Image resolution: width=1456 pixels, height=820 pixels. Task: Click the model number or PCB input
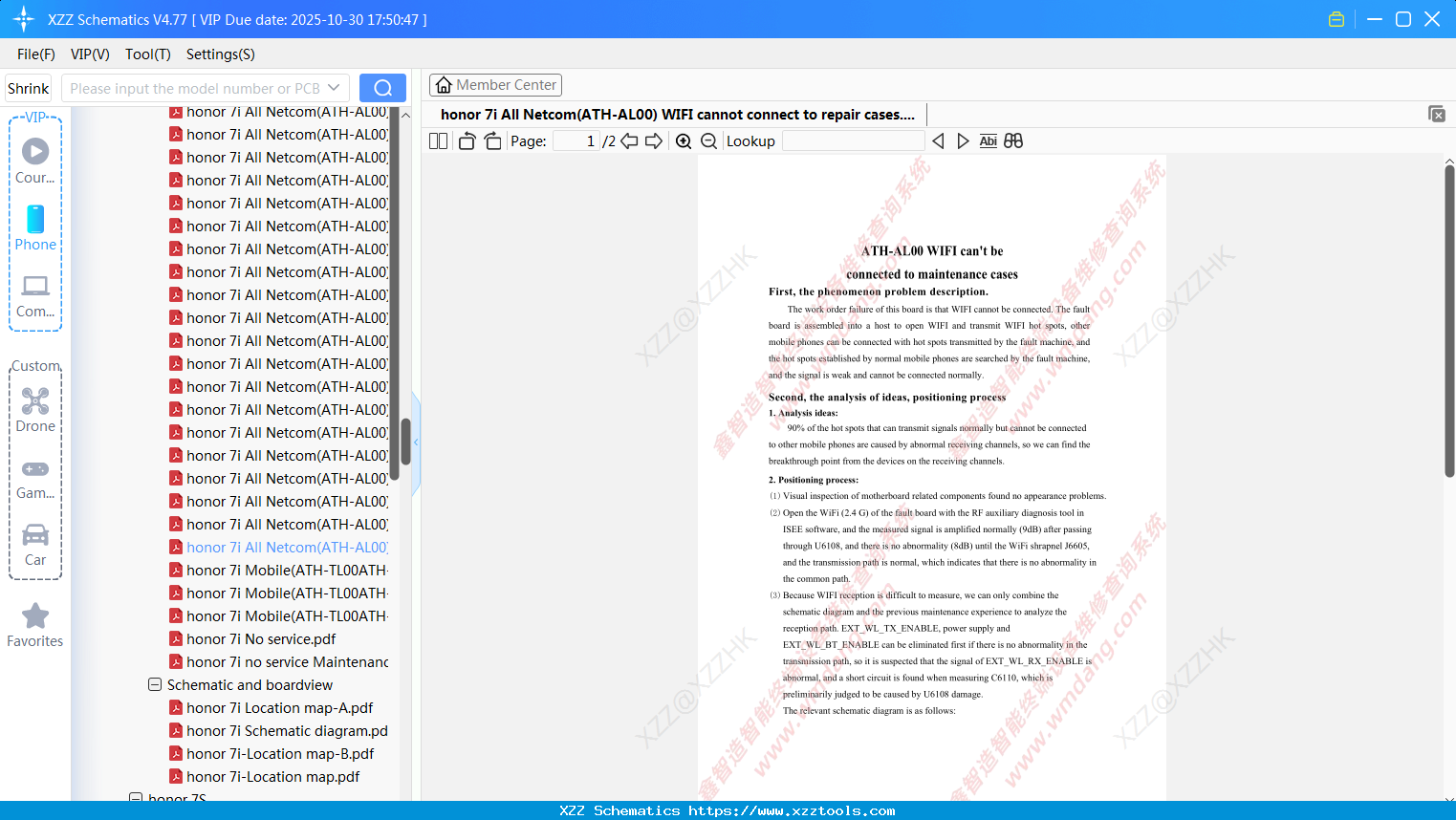coord(194,88)
